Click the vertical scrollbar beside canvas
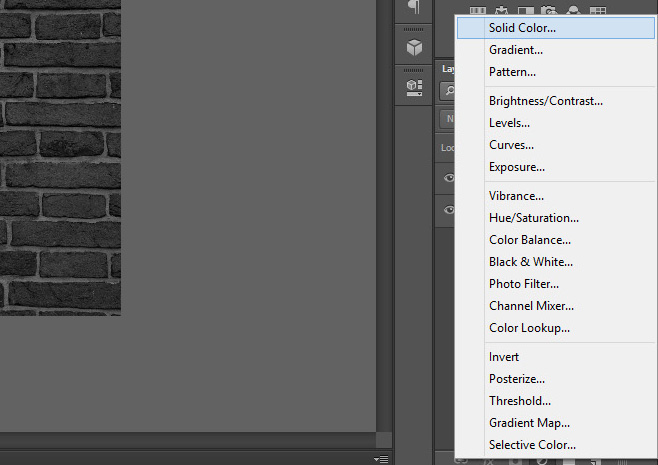 (383, 200)
